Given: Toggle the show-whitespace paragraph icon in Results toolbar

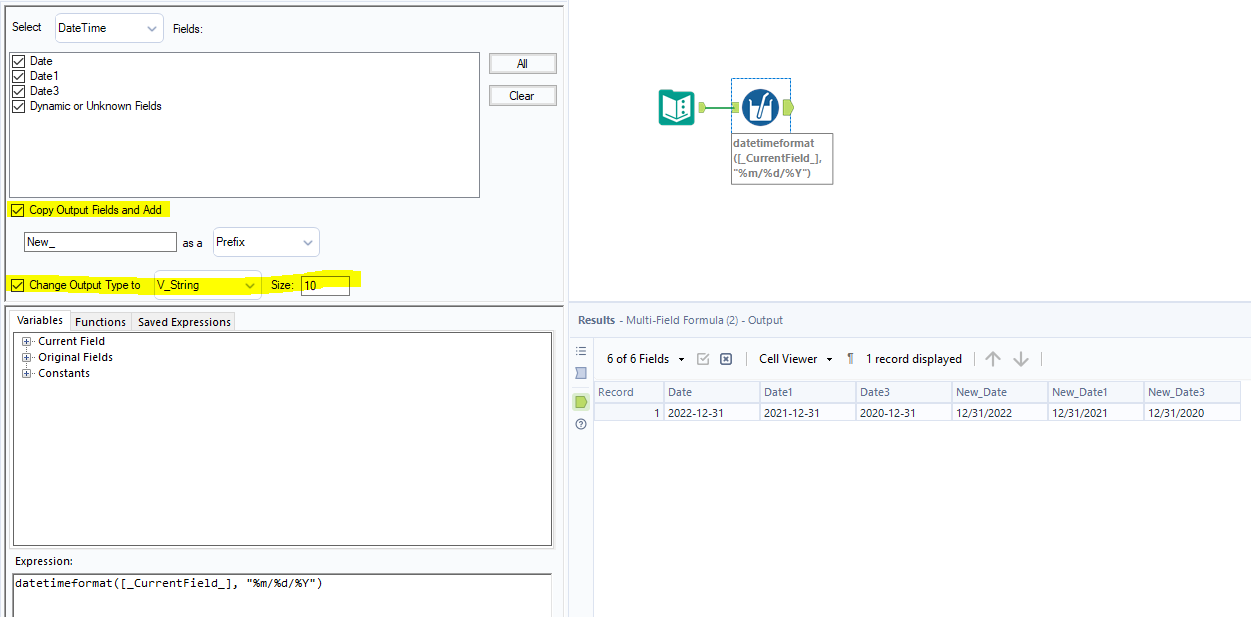Looking at the screenshot, I should tap(849, 358).
